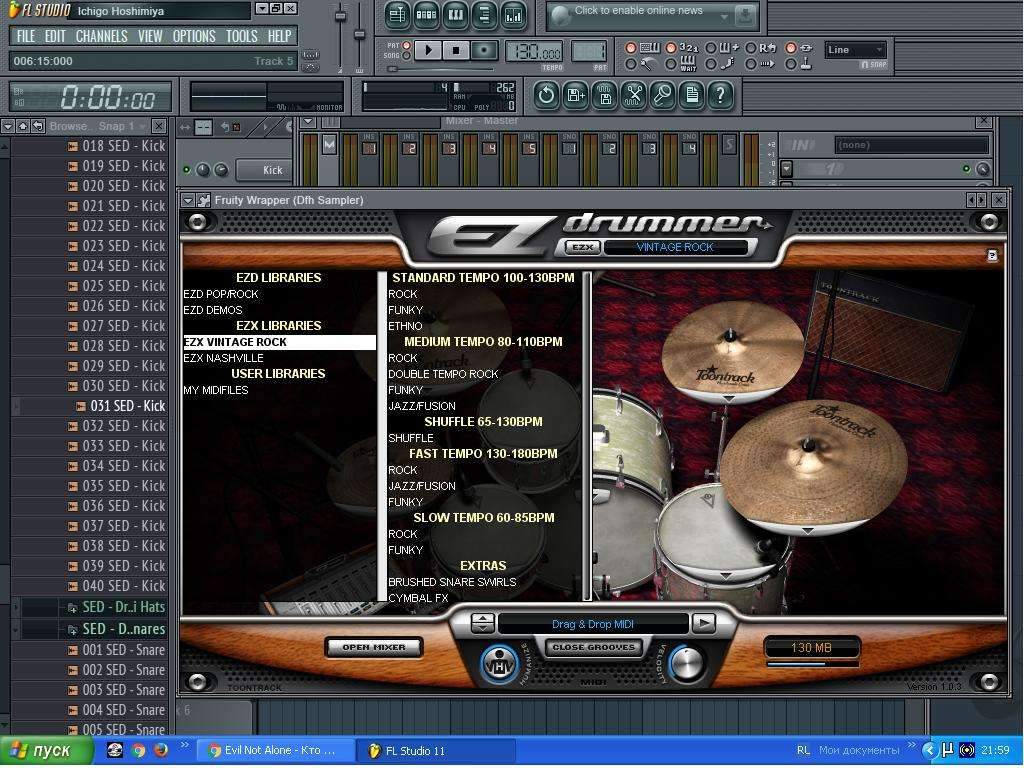The width and height of the screenshot is (1024, 768).
Task: Click the question mark help icon
Action: click(720, 95)
